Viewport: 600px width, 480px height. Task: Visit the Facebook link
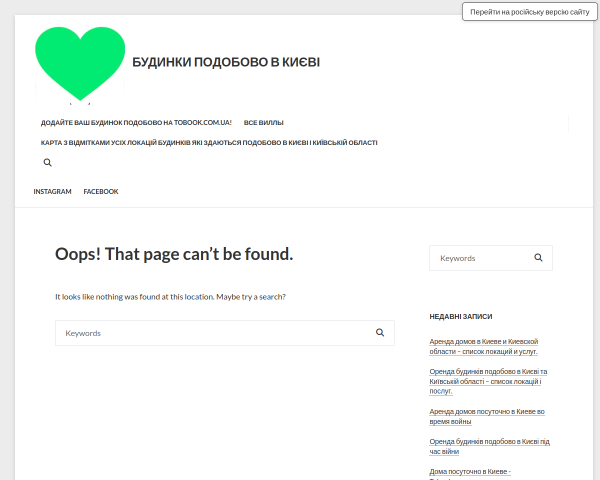101,191
